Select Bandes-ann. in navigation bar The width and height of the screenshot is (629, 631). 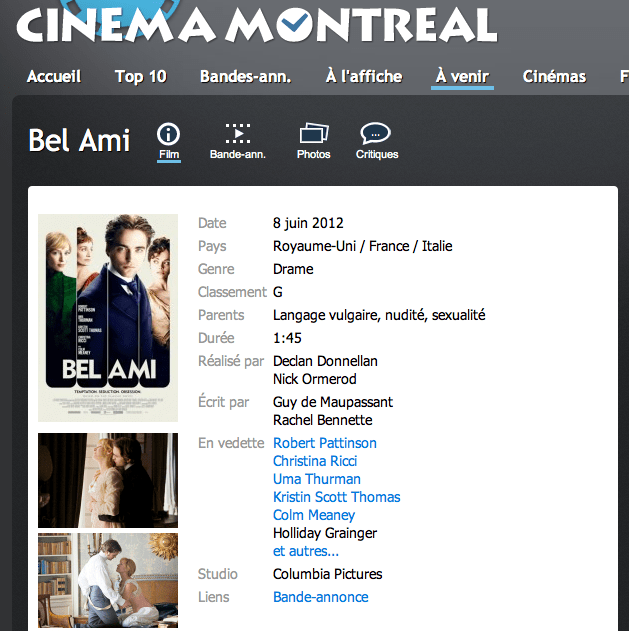[245, 76]
